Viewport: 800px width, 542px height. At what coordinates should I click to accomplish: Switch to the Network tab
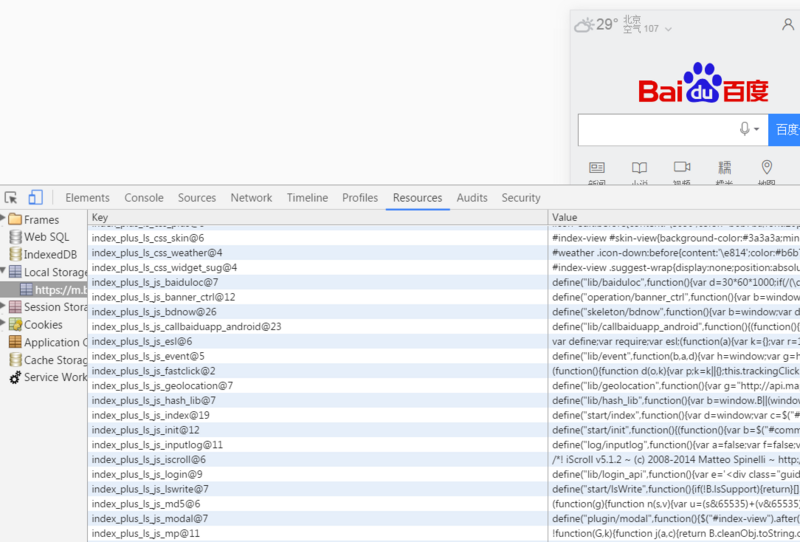pos(251,198)
